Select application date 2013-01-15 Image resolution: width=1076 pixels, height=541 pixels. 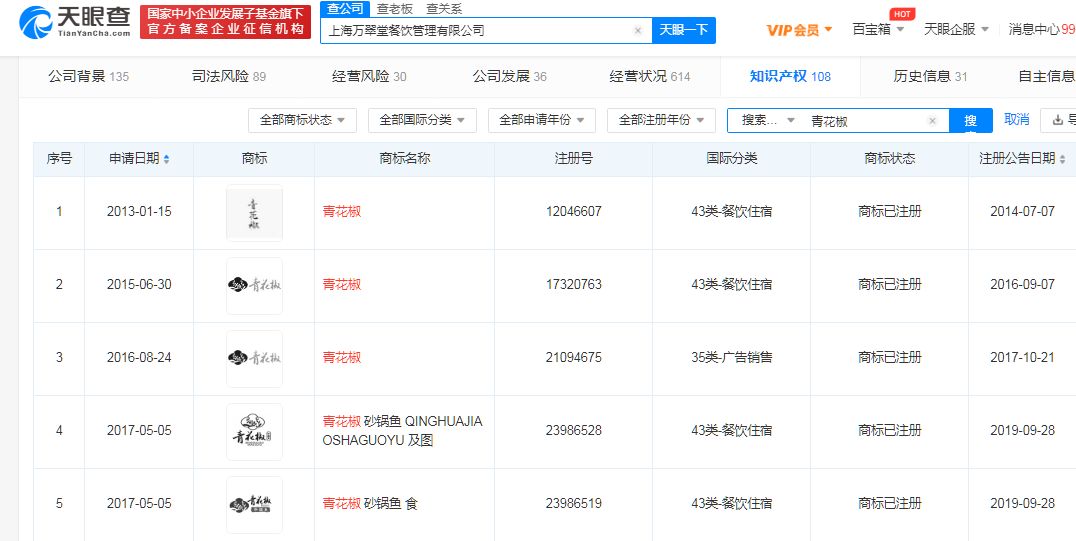click(x=139, y=211)
